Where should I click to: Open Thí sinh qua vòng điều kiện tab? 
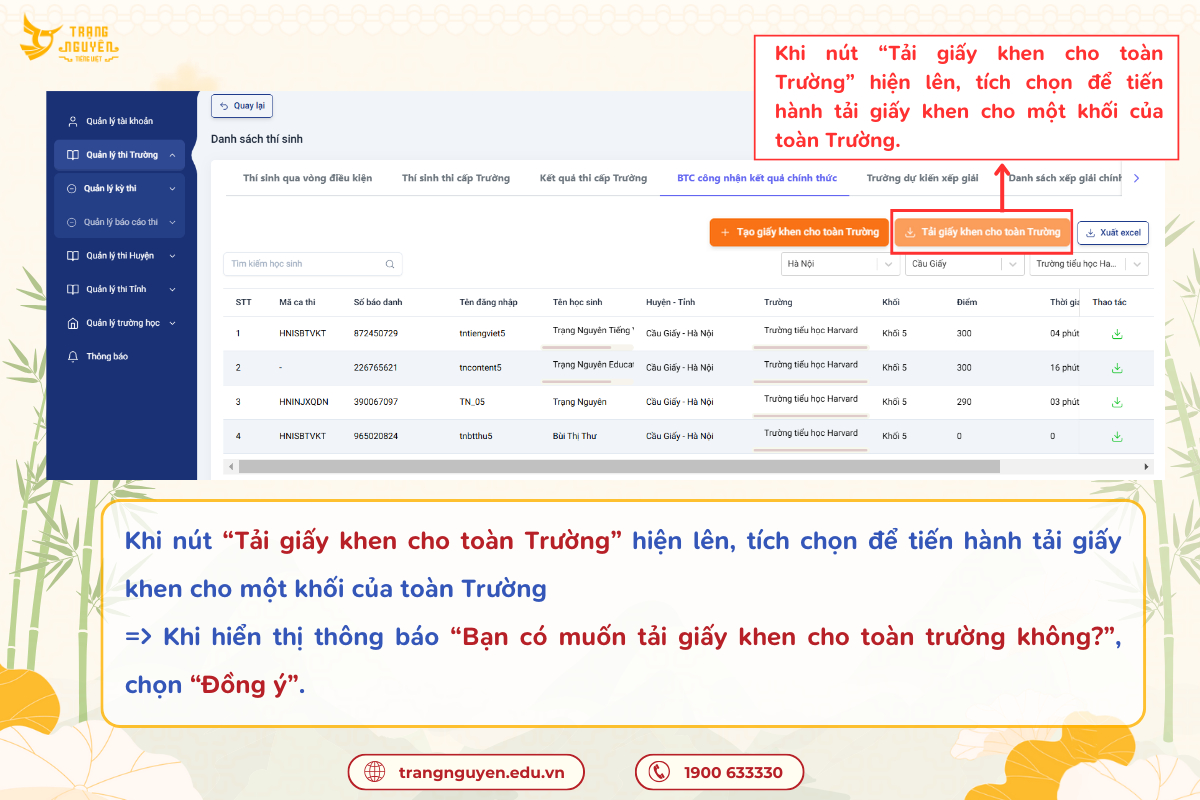click(307, 178)
